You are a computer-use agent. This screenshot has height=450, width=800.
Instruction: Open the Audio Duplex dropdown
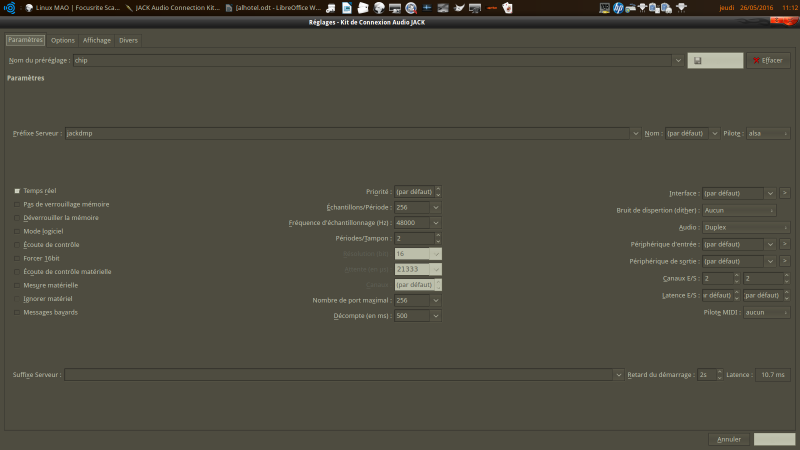point(746,227)
